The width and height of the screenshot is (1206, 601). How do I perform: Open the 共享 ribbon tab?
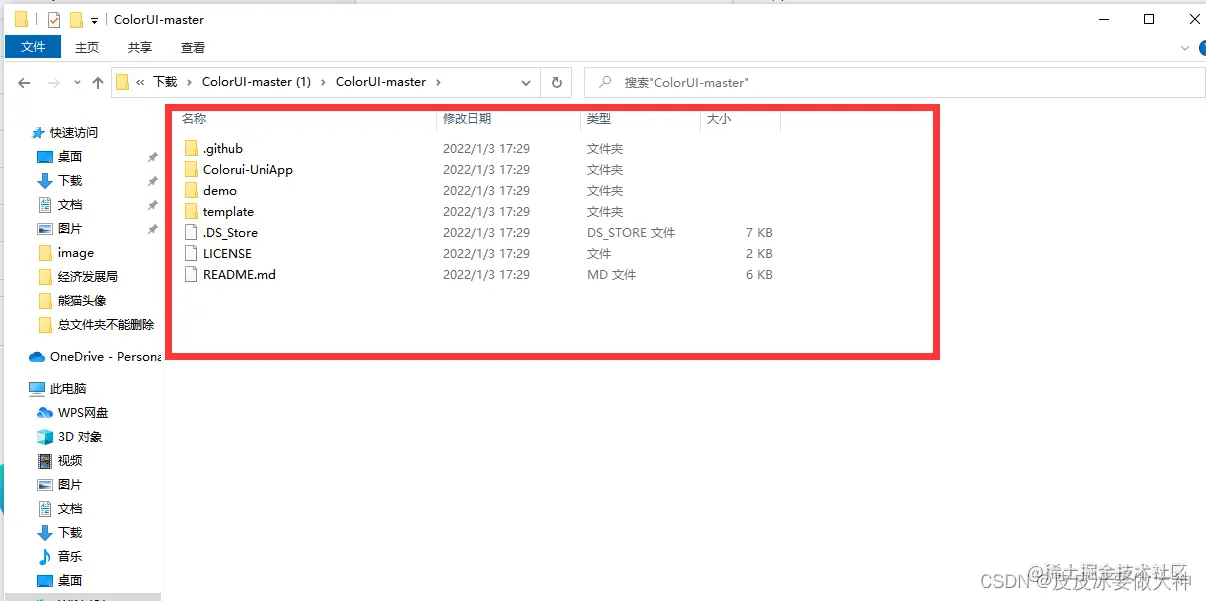click(x=140, y=47)
